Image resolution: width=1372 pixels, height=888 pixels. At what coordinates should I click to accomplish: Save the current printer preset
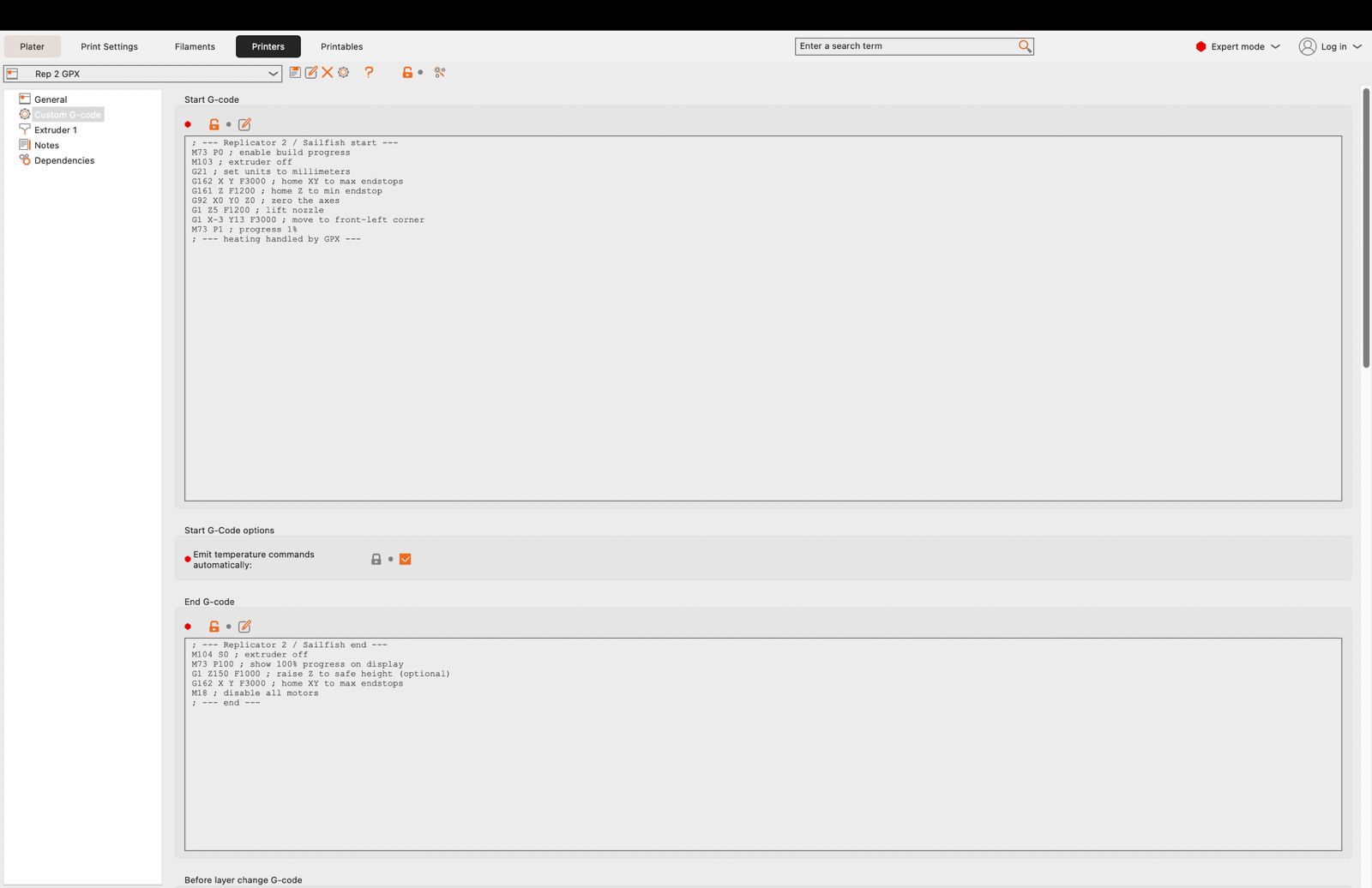click(295, 73)
